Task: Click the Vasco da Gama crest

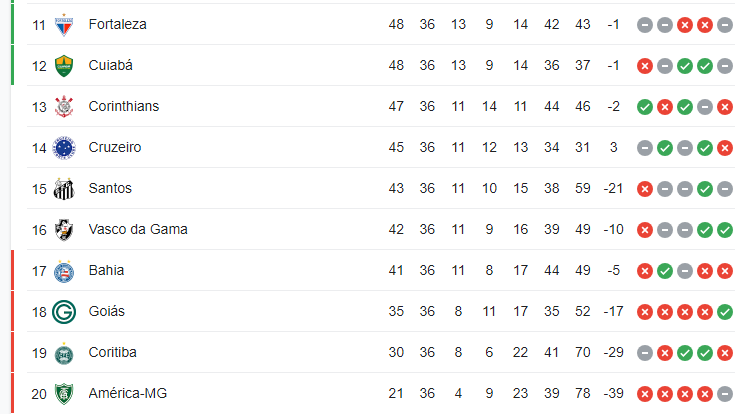Action: point(64,230)
